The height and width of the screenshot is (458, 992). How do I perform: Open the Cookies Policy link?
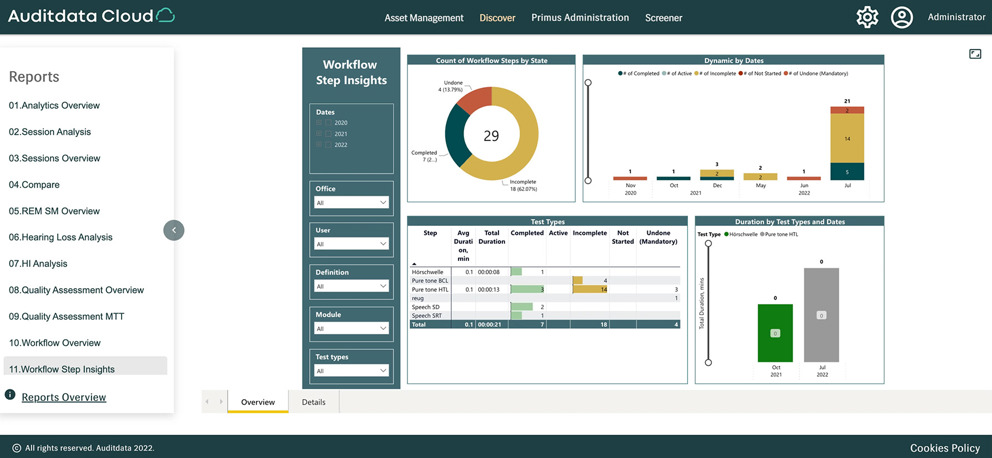tap(945, 448)
